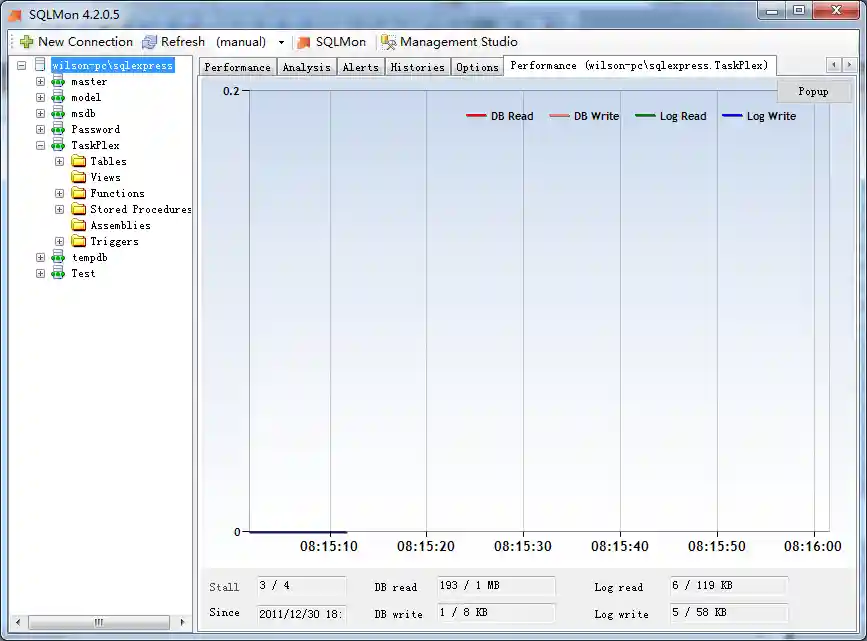Open a New Connection
Viewport: 867px width, 641px height.
[75, 42]
